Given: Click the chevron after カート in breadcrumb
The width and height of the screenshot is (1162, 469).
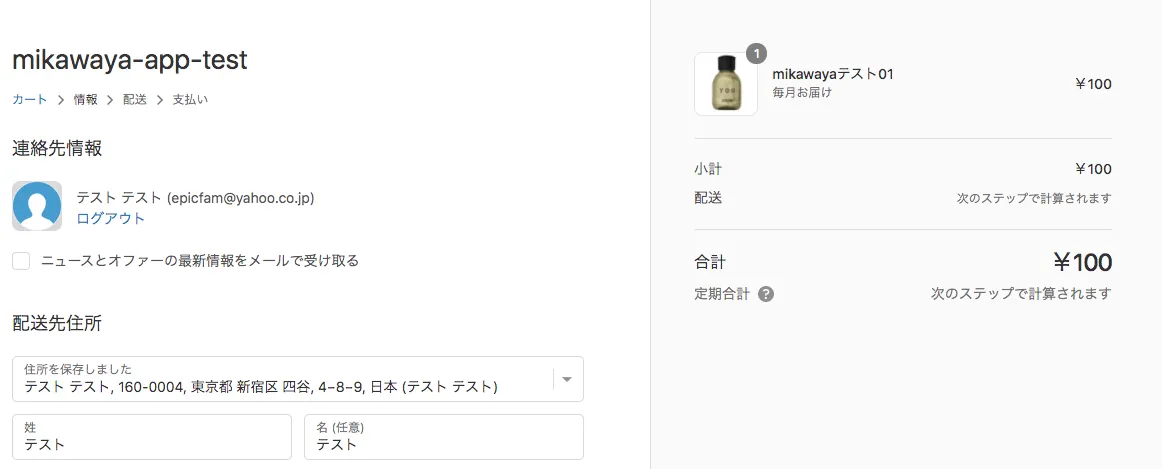Looking at the screenshot, I should [x=61, y=100].
